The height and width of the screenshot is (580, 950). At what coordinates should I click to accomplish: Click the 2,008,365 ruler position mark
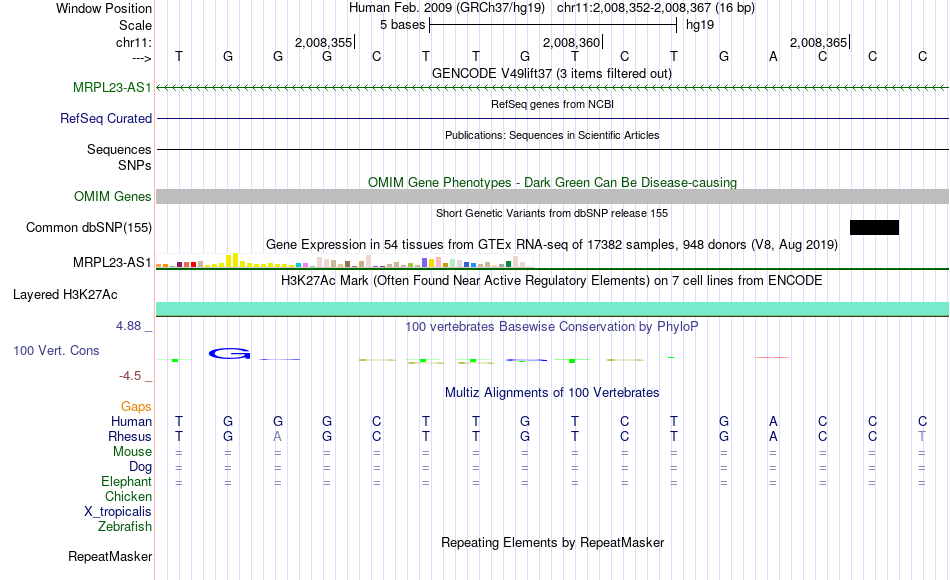819,42
